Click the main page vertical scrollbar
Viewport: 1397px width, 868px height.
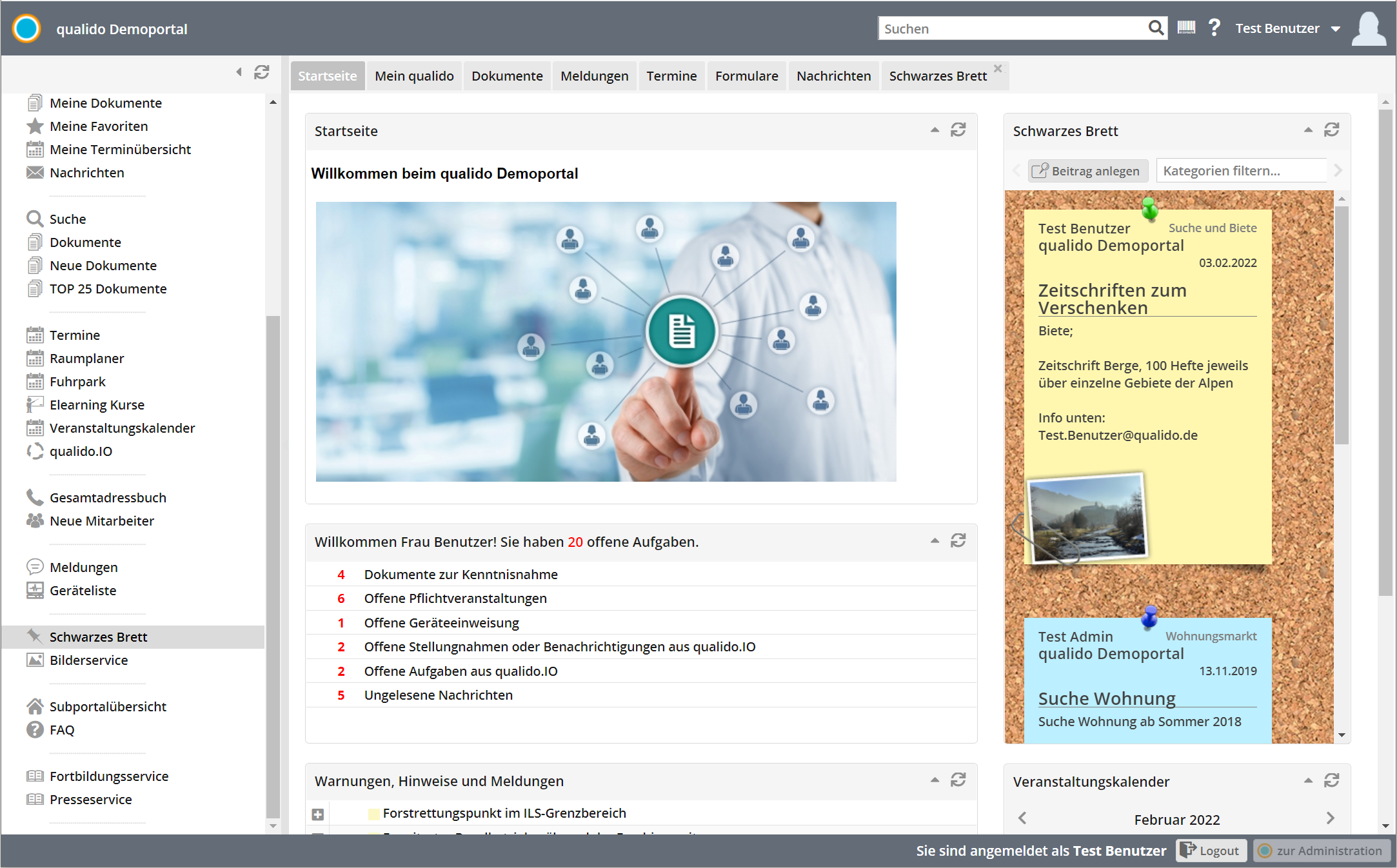click(x=1385, y=353)
